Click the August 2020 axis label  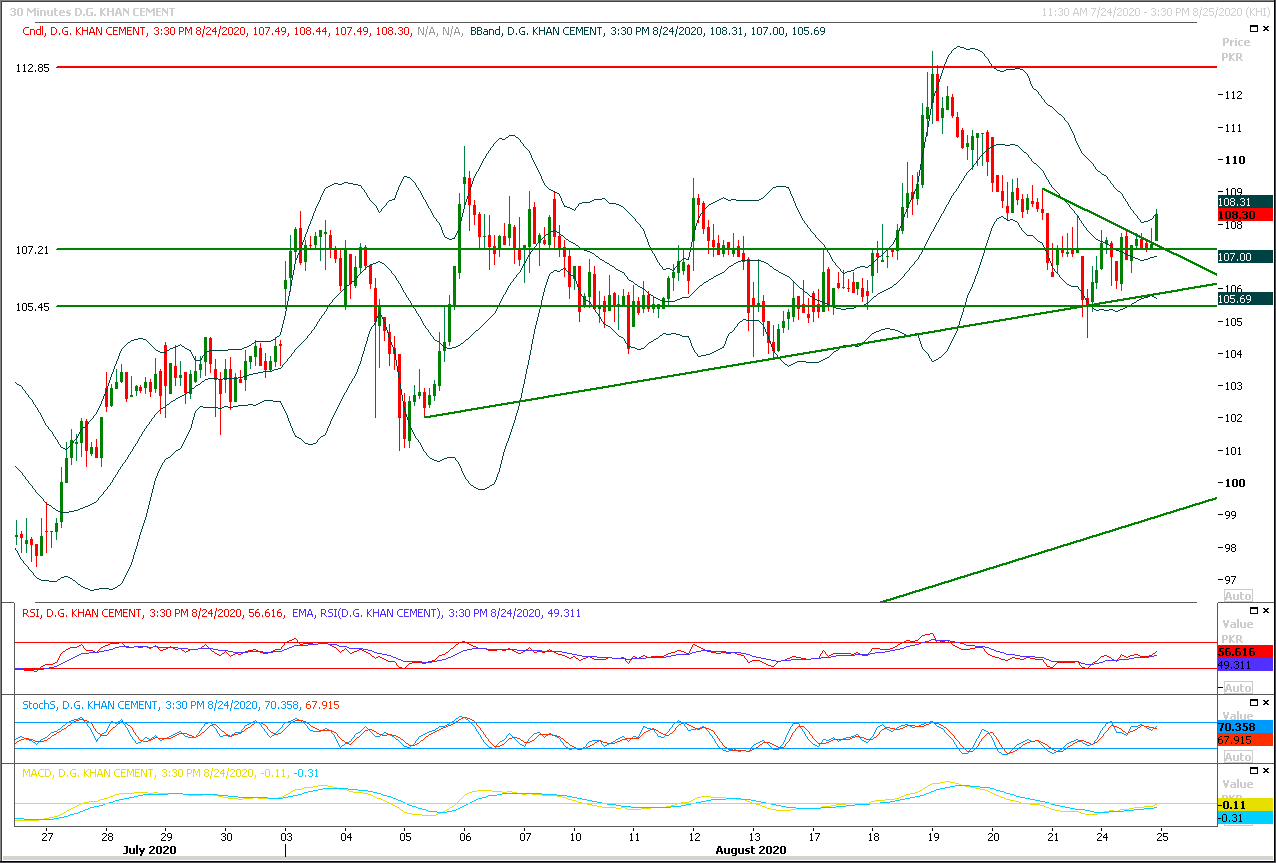[749, 850]
